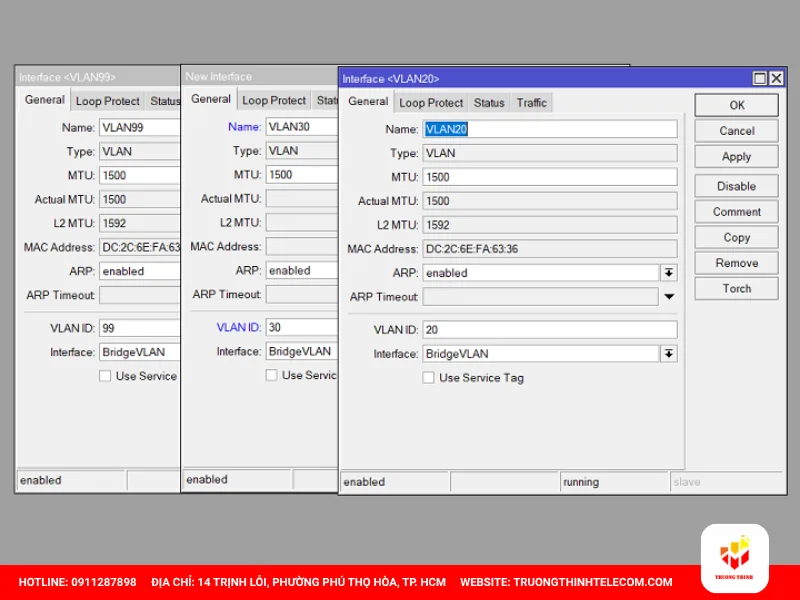
Task: Click the Name field containing VLAN30
Action: coord(301,127)
